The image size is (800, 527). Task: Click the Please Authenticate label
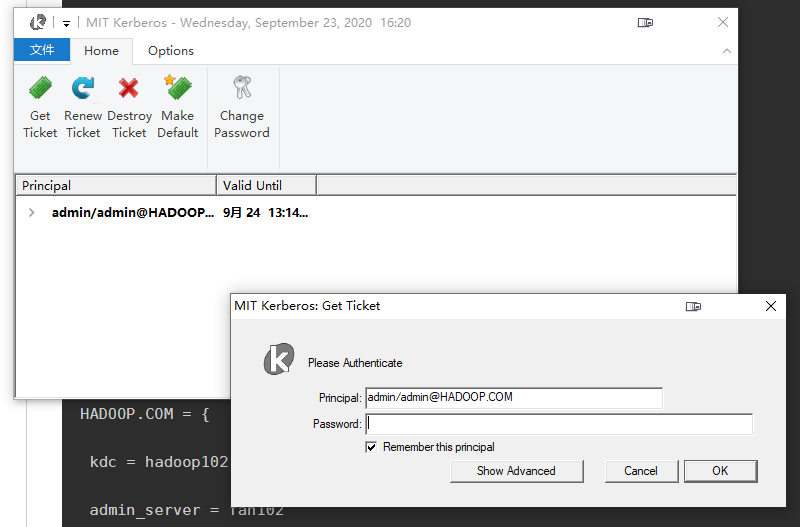coord(355,363)
